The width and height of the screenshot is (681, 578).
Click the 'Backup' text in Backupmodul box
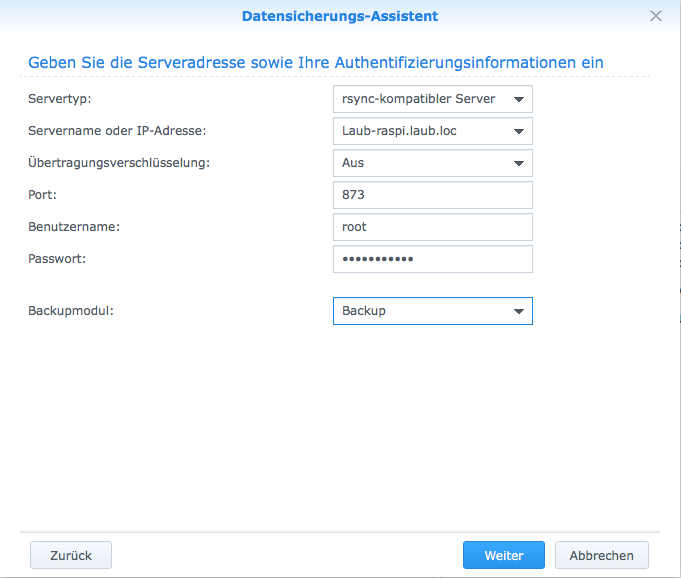pos(364,311)
